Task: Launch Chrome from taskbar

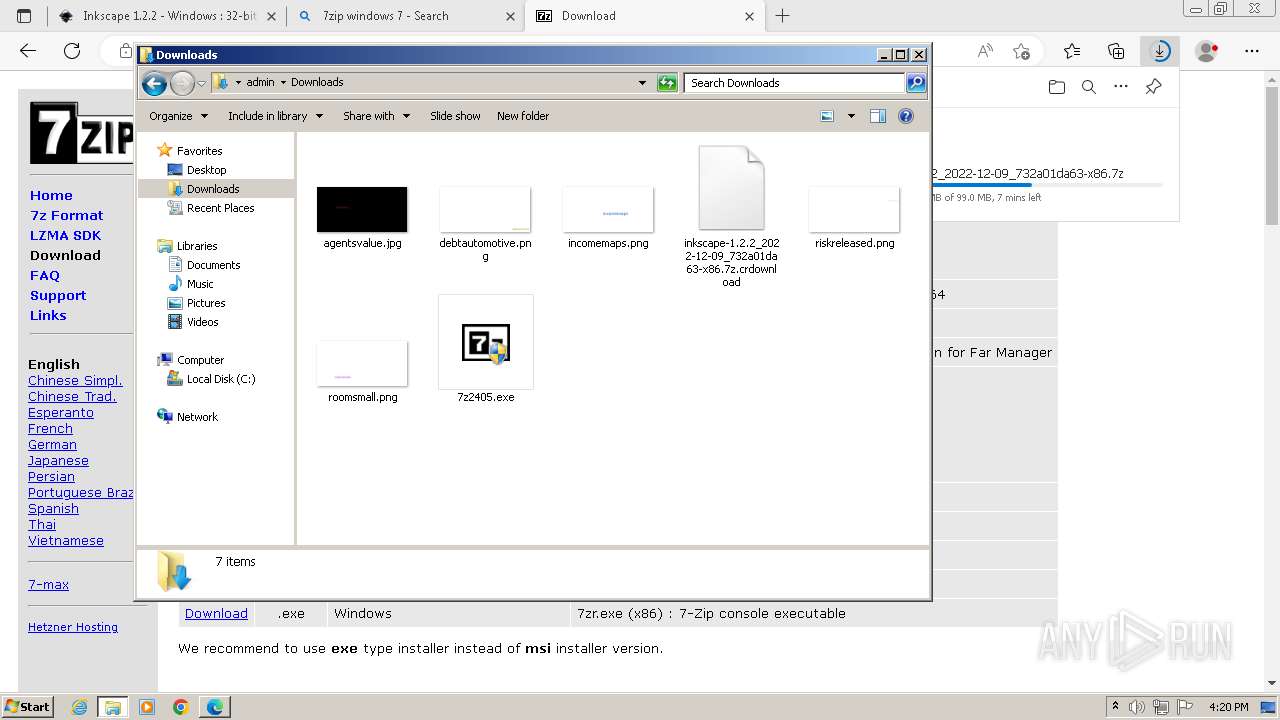Action: pos(181,707)
